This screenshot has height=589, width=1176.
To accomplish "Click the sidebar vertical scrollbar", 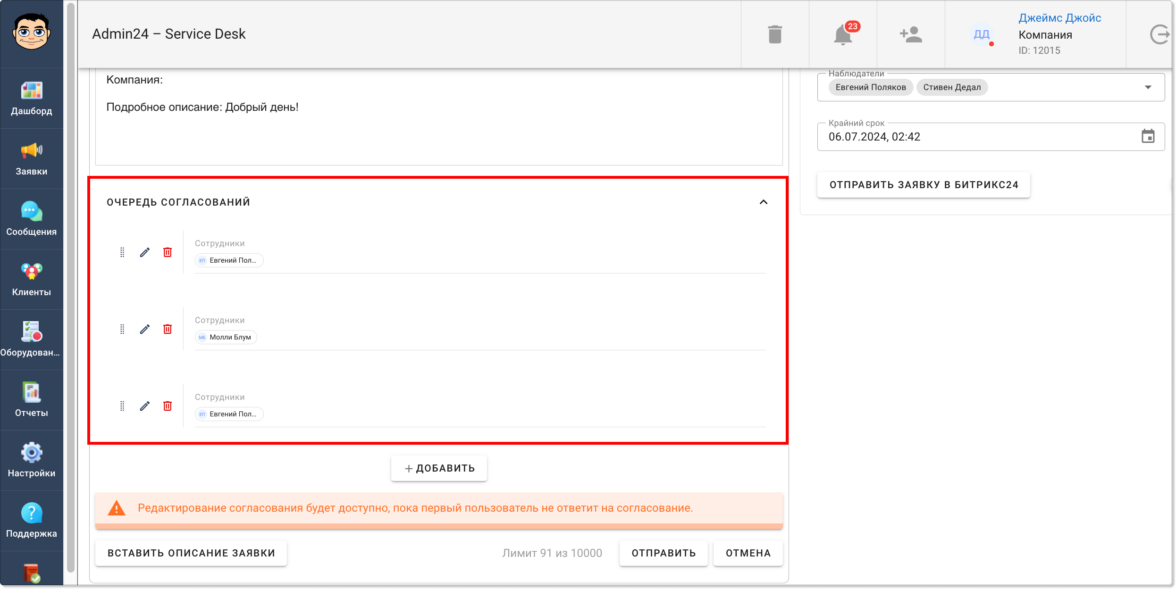I will (x=70, y=288).
